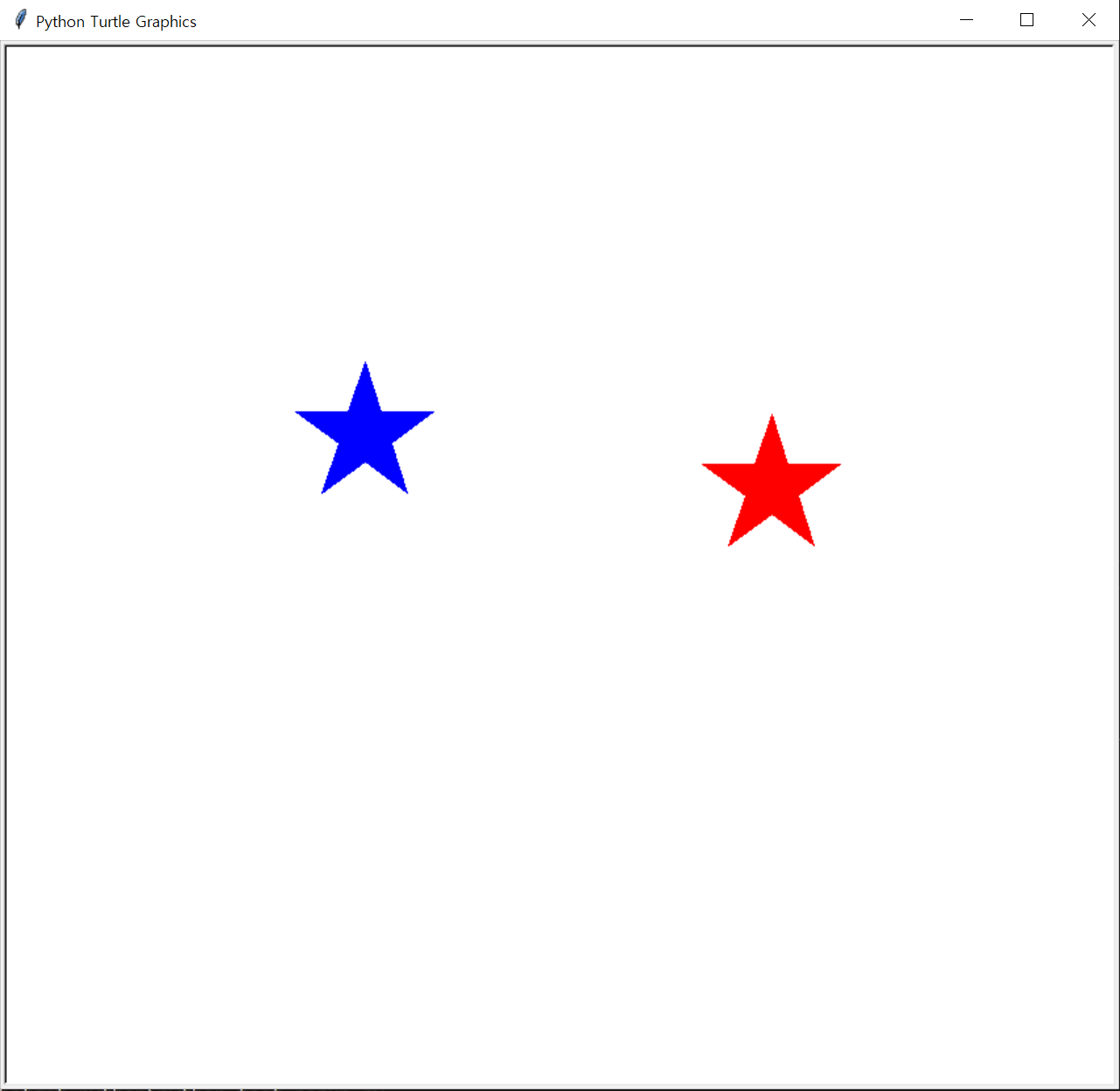Click the 'Python Turtle Graphics' title text
Screen dimensions: 1120x1091
click(116, 22)
